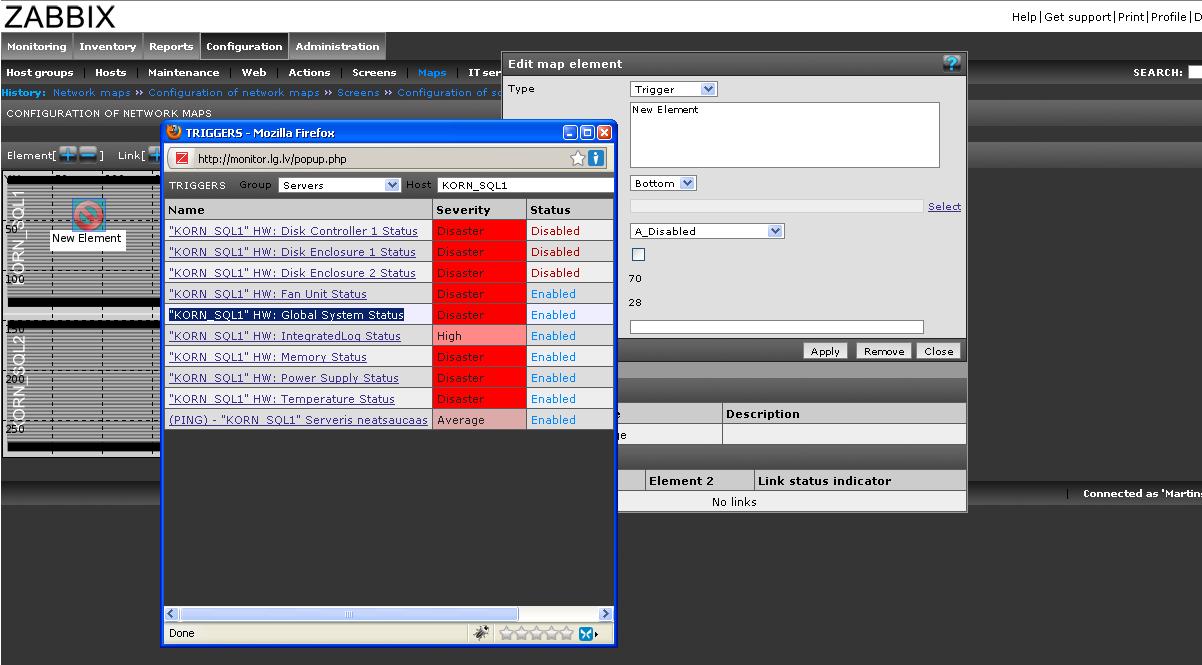Click the Host field containing KORN_SQL1

point(525,185)
